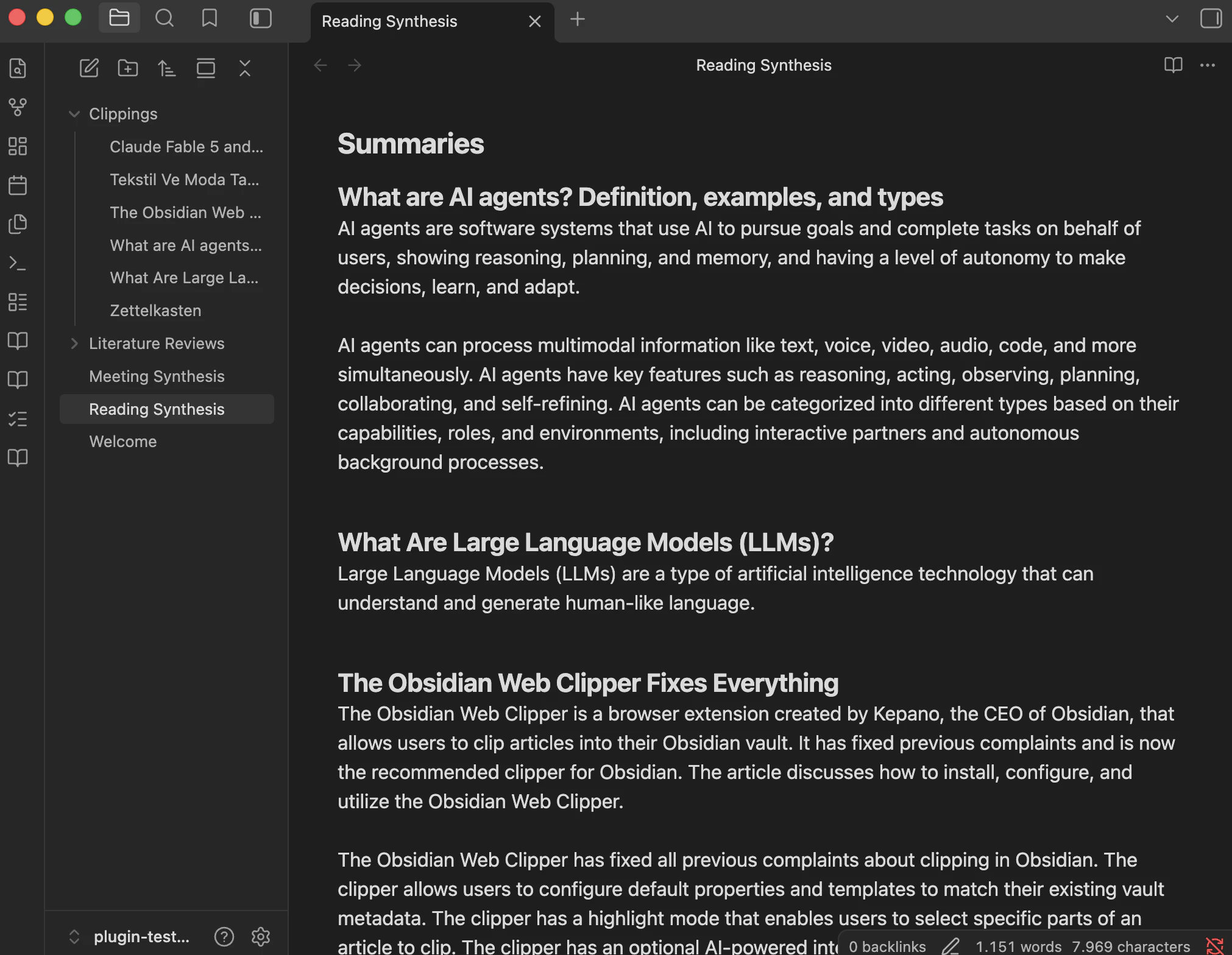
Task: Open the note's more options menu
Action: click(x=1207, y=65)
